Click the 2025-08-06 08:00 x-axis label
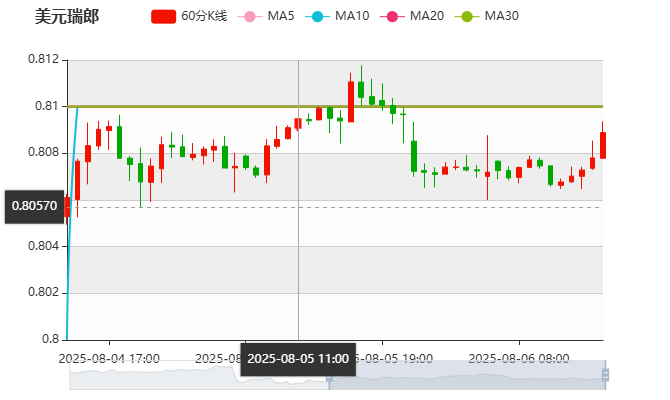Viewport: 670px width, 400px height. 519,357
